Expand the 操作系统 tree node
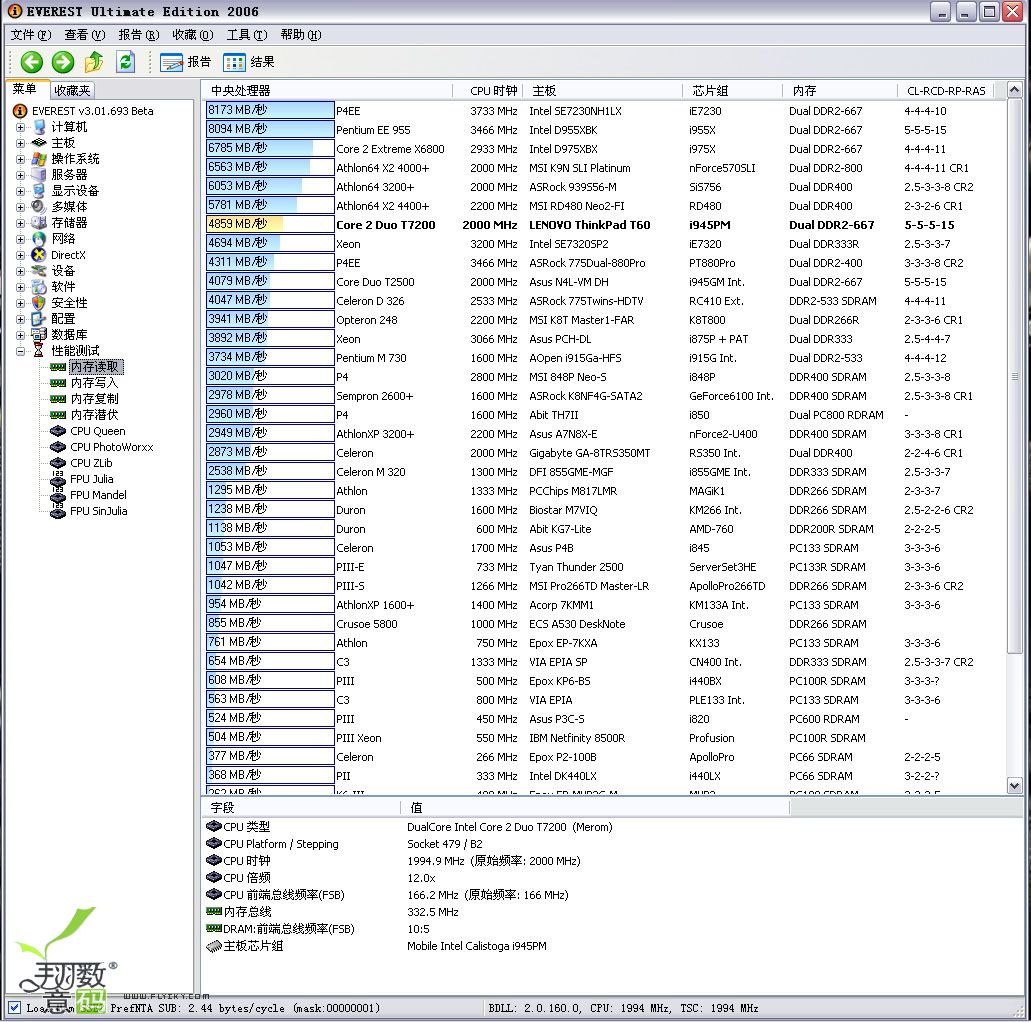The height and width of the screenshot is (1022, 1031). pos(20,158)
